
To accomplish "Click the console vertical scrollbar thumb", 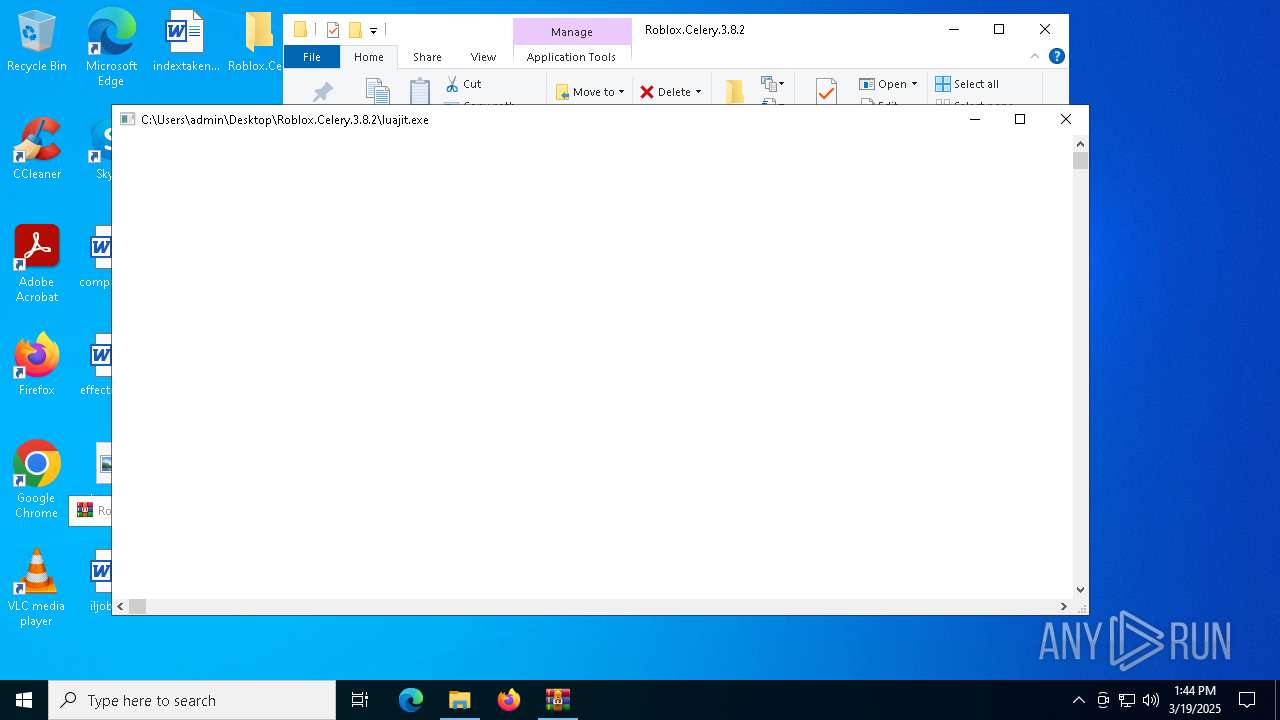I will [1080, 160].
